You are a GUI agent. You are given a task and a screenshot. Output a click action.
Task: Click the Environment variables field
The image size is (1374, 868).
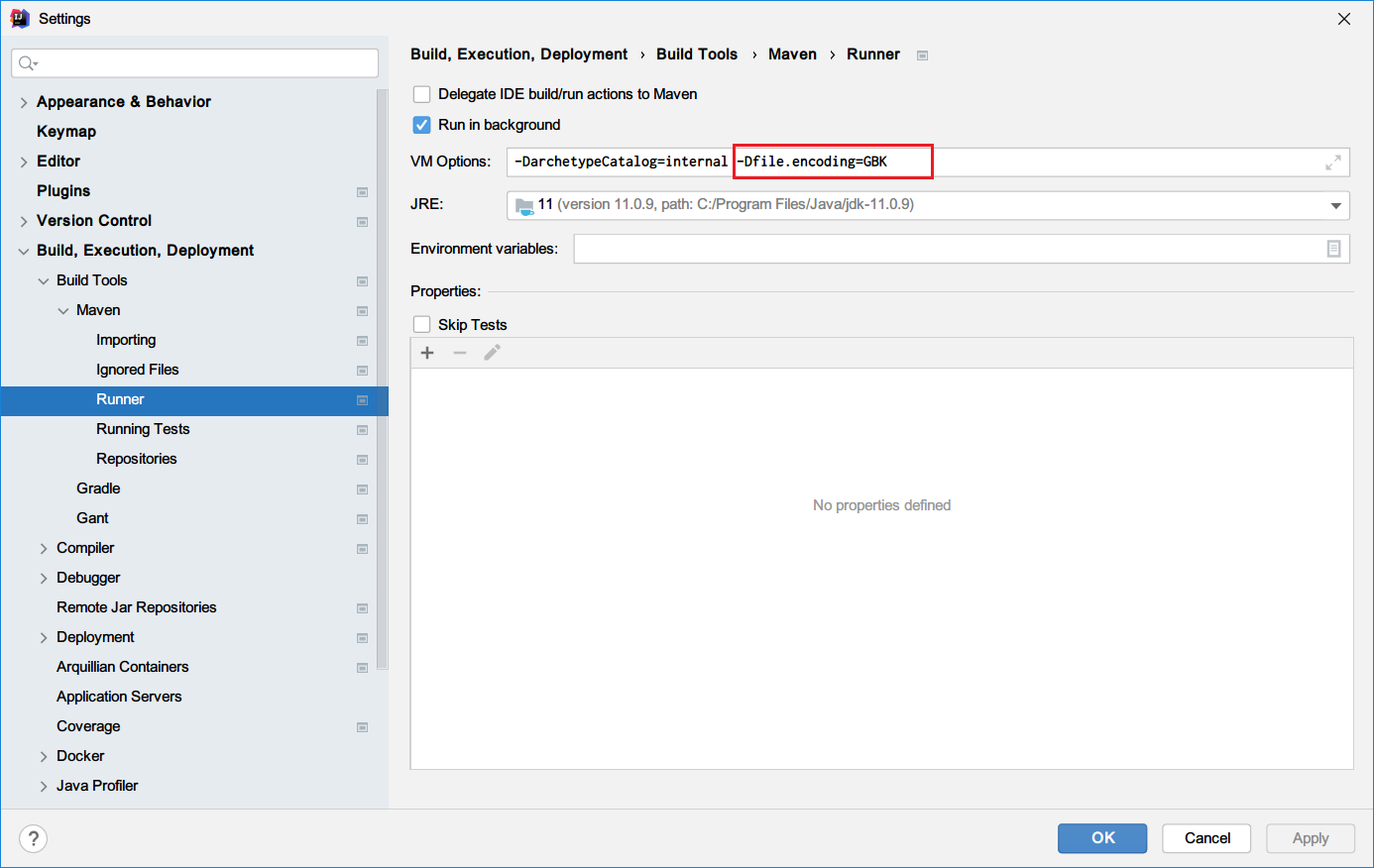pyautogui.click(x=962, y=249)
